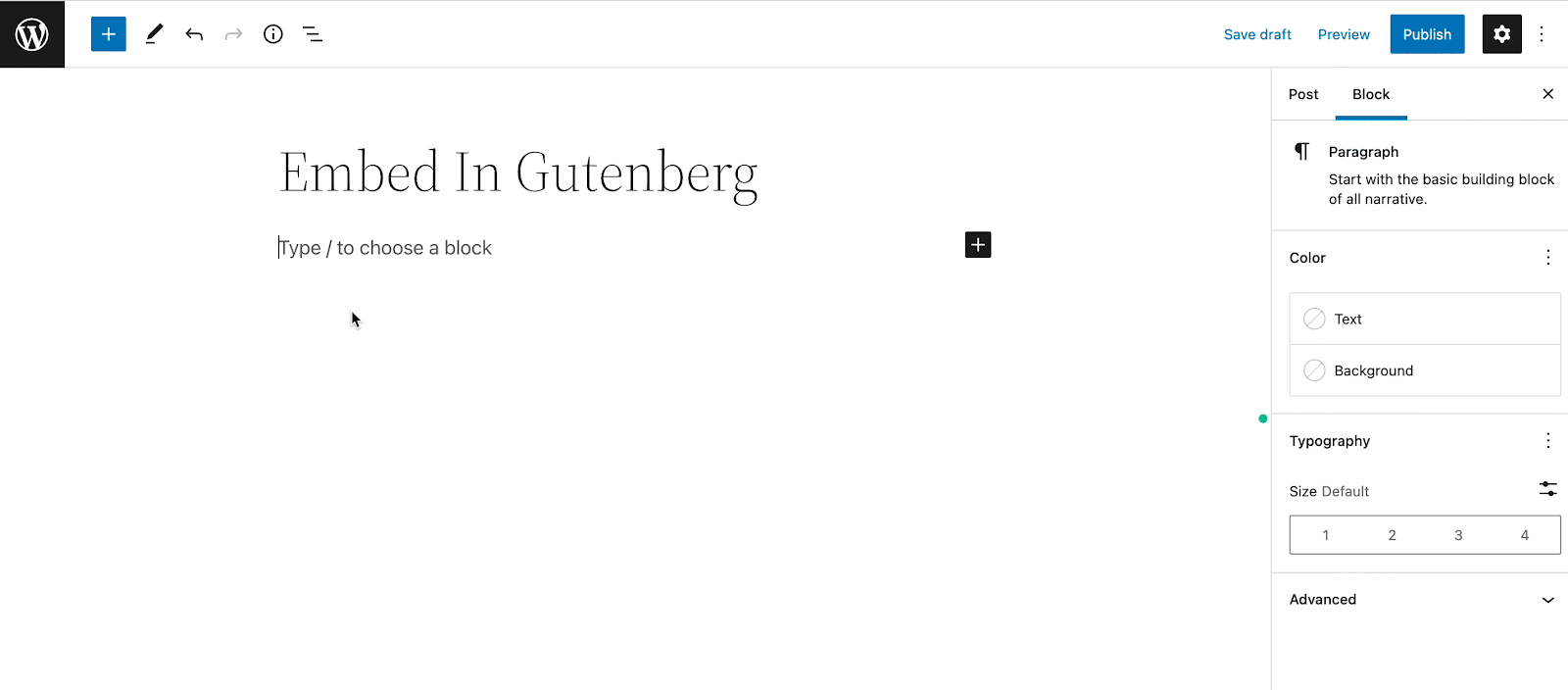Select font size 4

tap(1525, 535)
